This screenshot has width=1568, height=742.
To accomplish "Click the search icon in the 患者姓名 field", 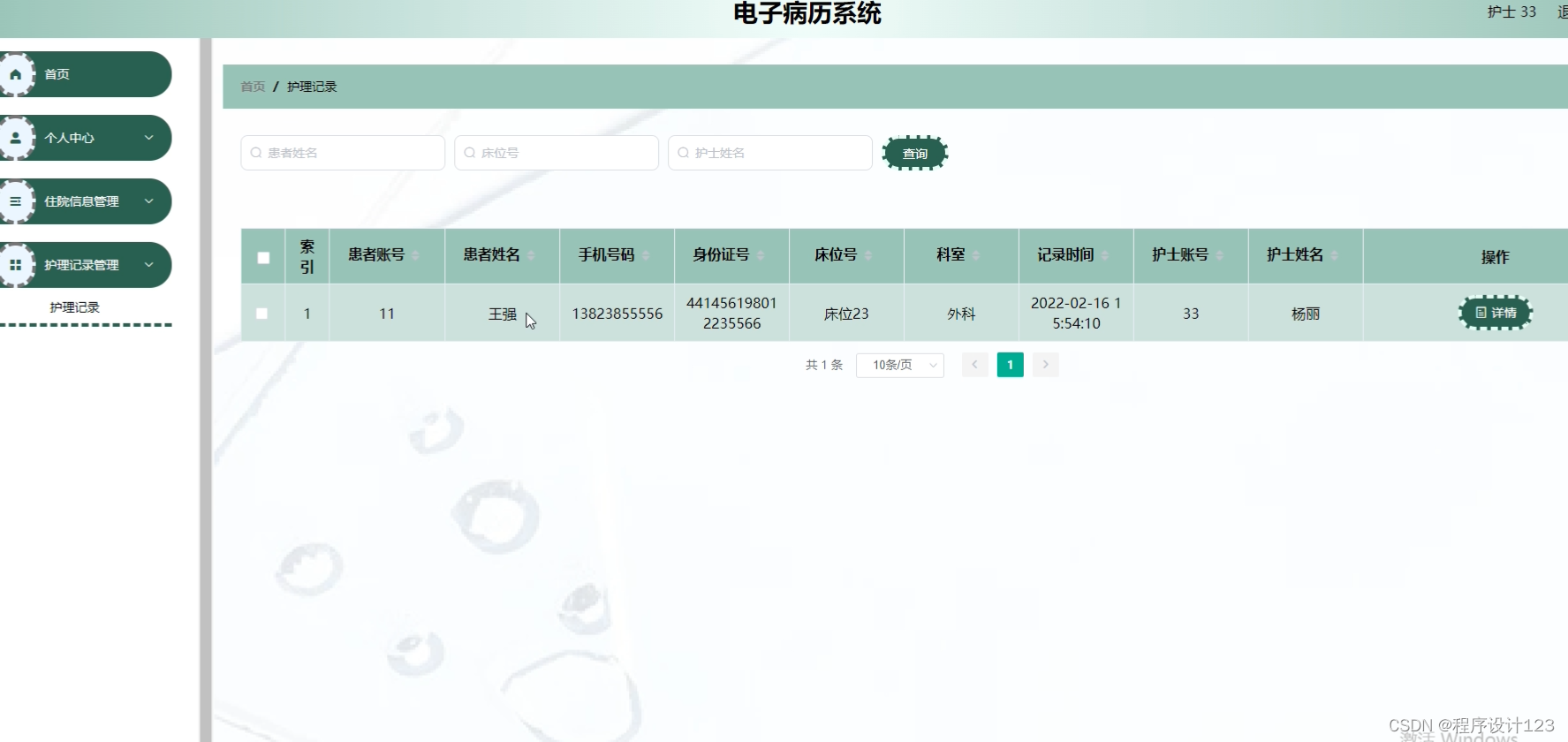I will pos(256,153).
